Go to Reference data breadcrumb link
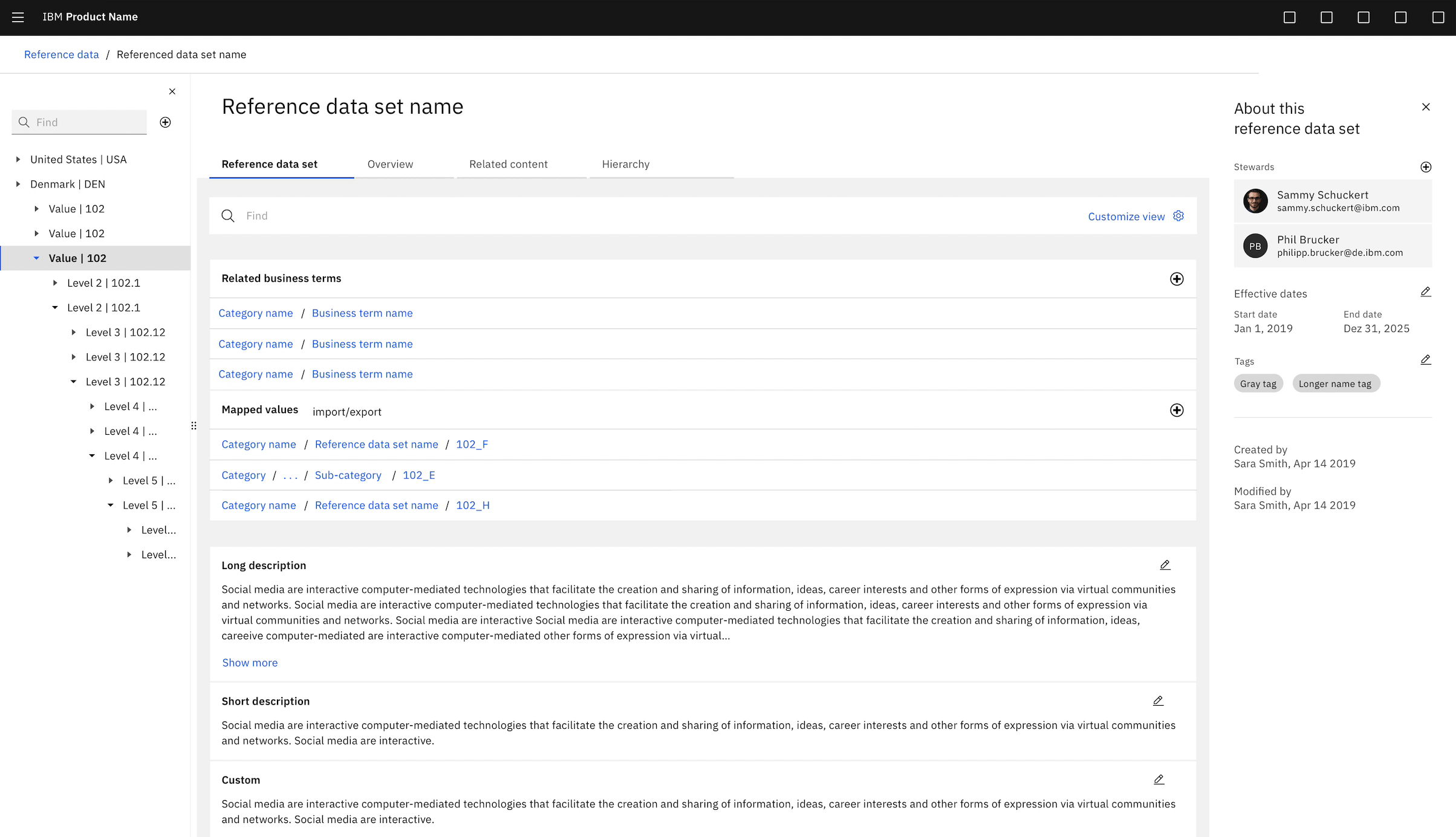The height and width of the screenshot is (837, 1456). (x=61, y=54)
